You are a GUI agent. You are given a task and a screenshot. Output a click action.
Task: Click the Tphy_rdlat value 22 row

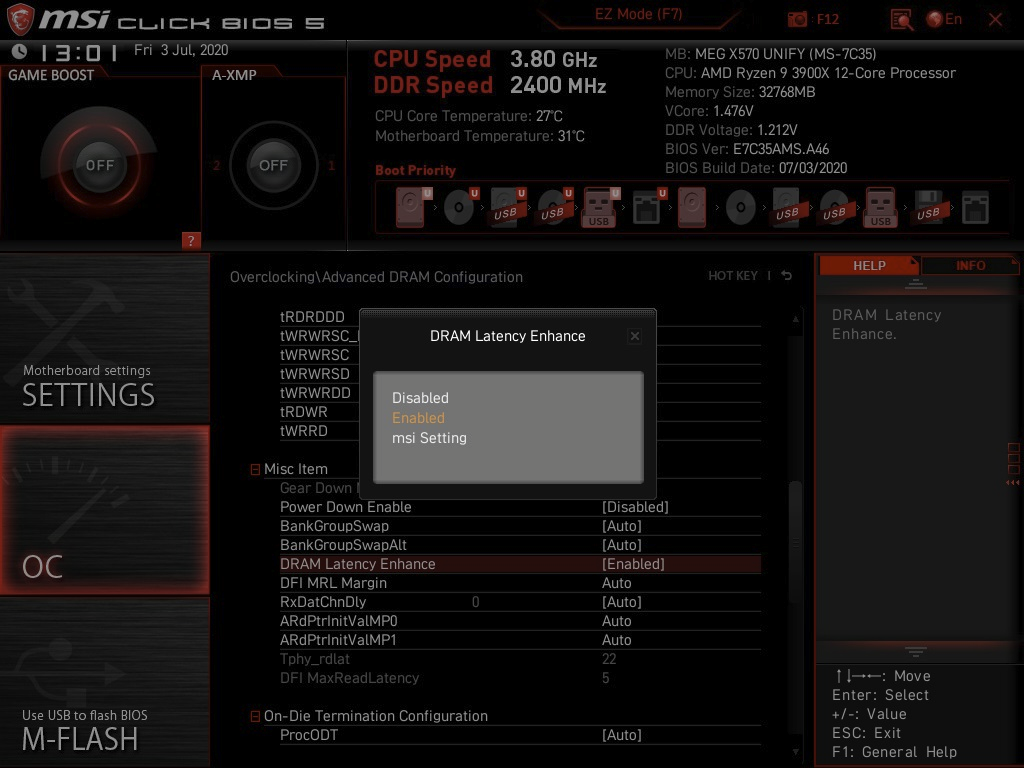519,659
